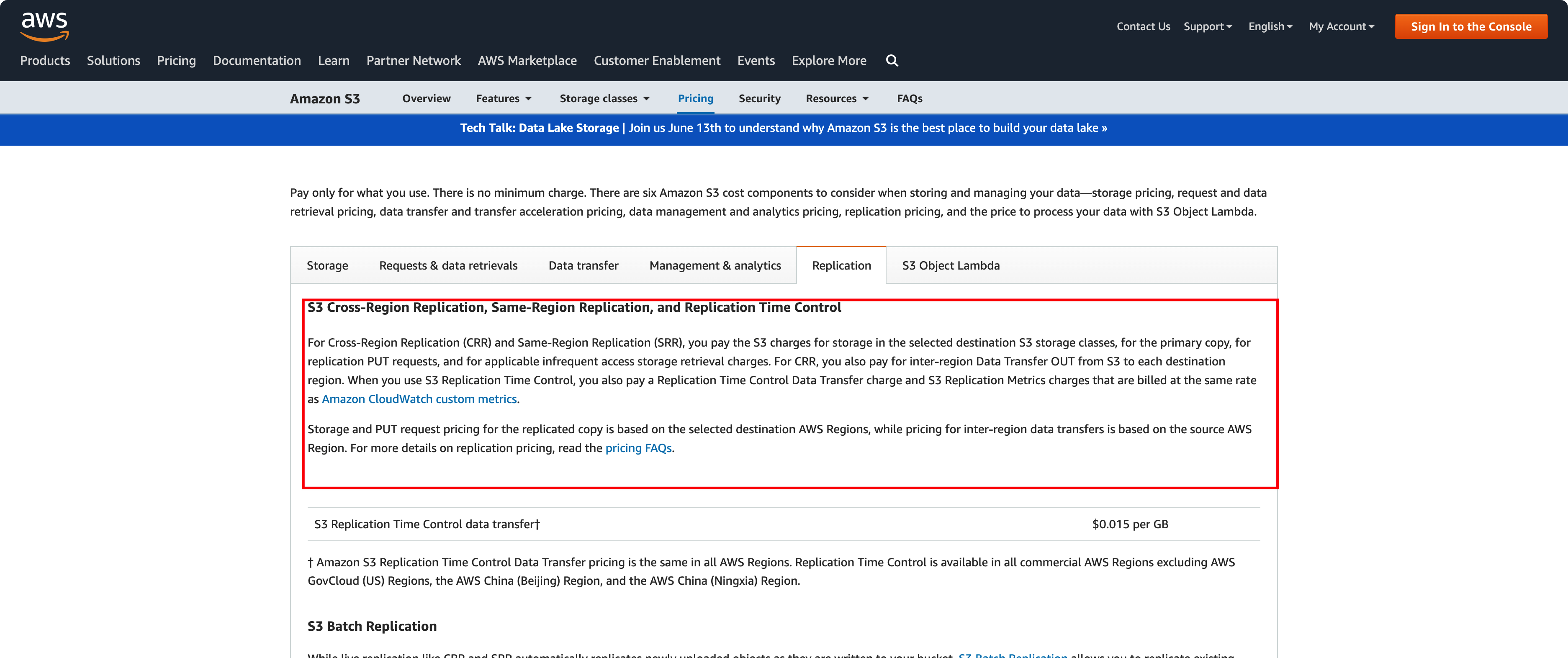The width and height of the screenshot is (1568, 658).
Task: Open the Events menu
Action: 756,60
